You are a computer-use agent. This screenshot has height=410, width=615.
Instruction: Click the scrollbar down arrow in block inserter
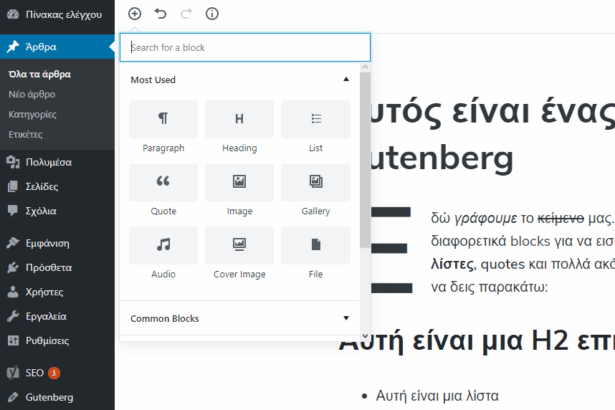tap(365, 336)
